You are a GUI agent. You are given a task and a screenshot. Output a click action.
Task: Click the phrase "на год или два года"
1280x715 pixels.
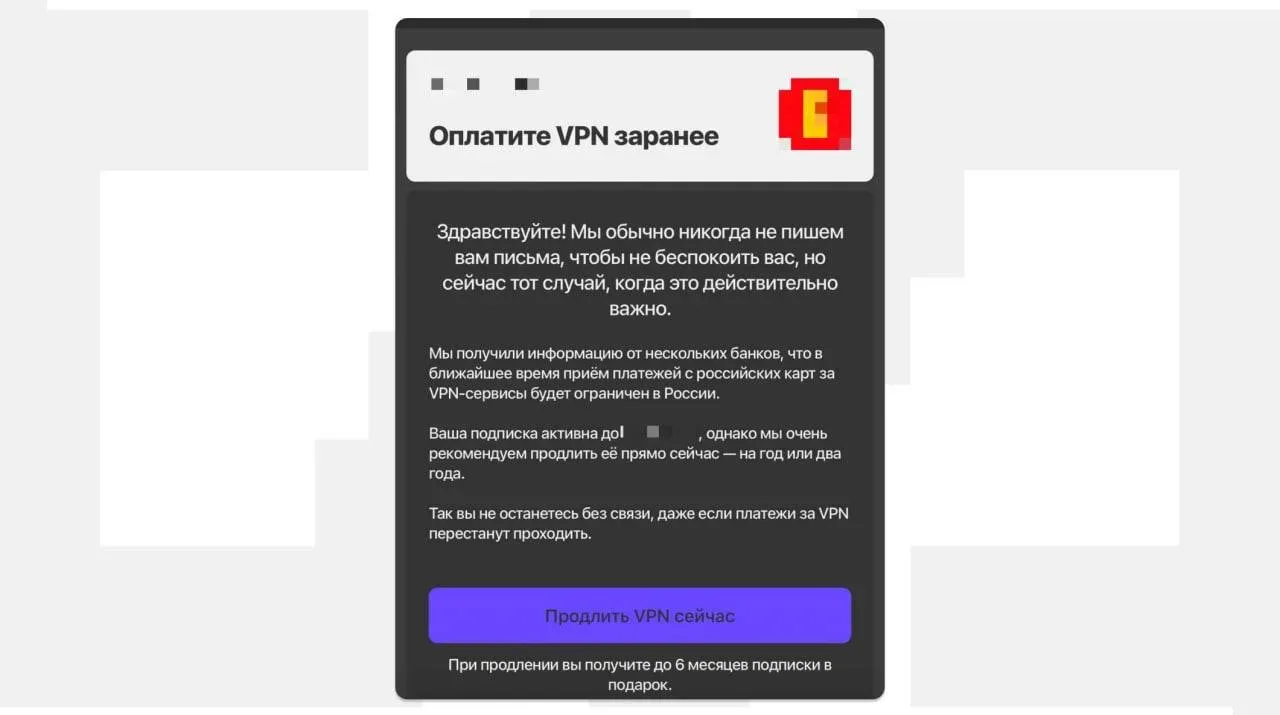tap(634, 464)
